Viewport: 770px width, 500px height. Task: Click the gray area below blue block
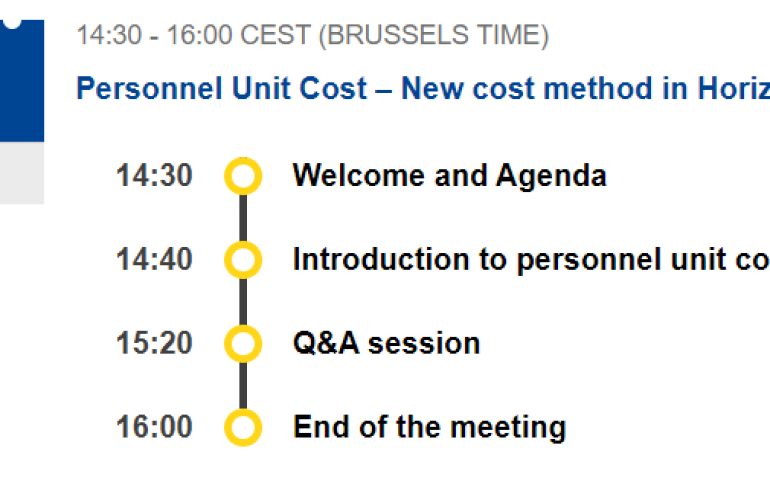(22, 173)
